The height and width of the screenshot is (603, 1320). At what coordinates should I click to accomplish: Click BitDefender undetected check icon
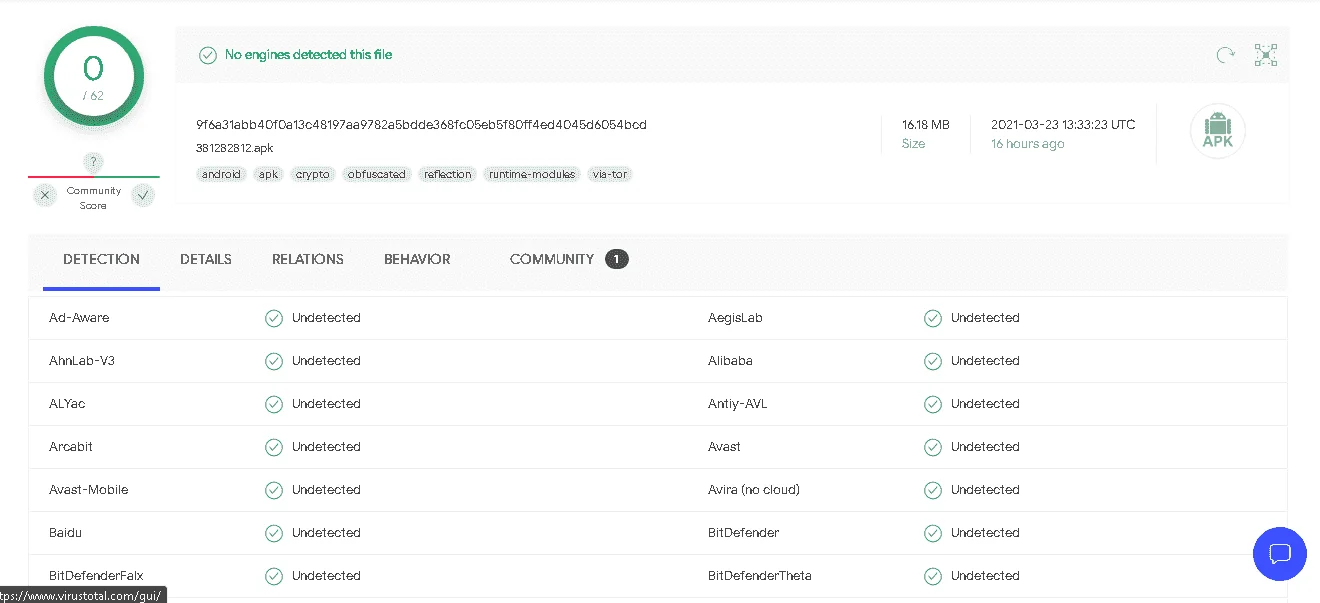[x=933, y=533]
